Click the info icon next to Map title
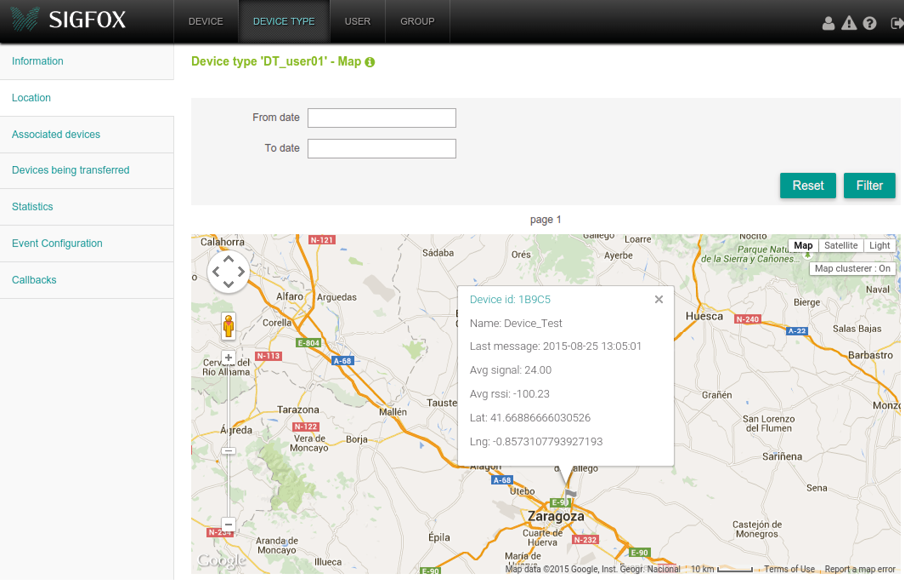 pyautogui.click(x=370, y=62)
